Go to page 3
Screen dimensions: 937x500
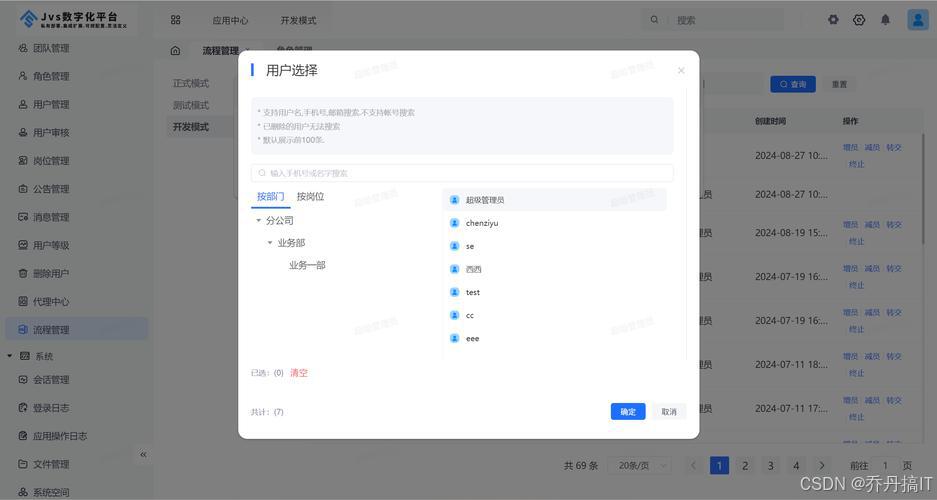click(x=770, y=465)
